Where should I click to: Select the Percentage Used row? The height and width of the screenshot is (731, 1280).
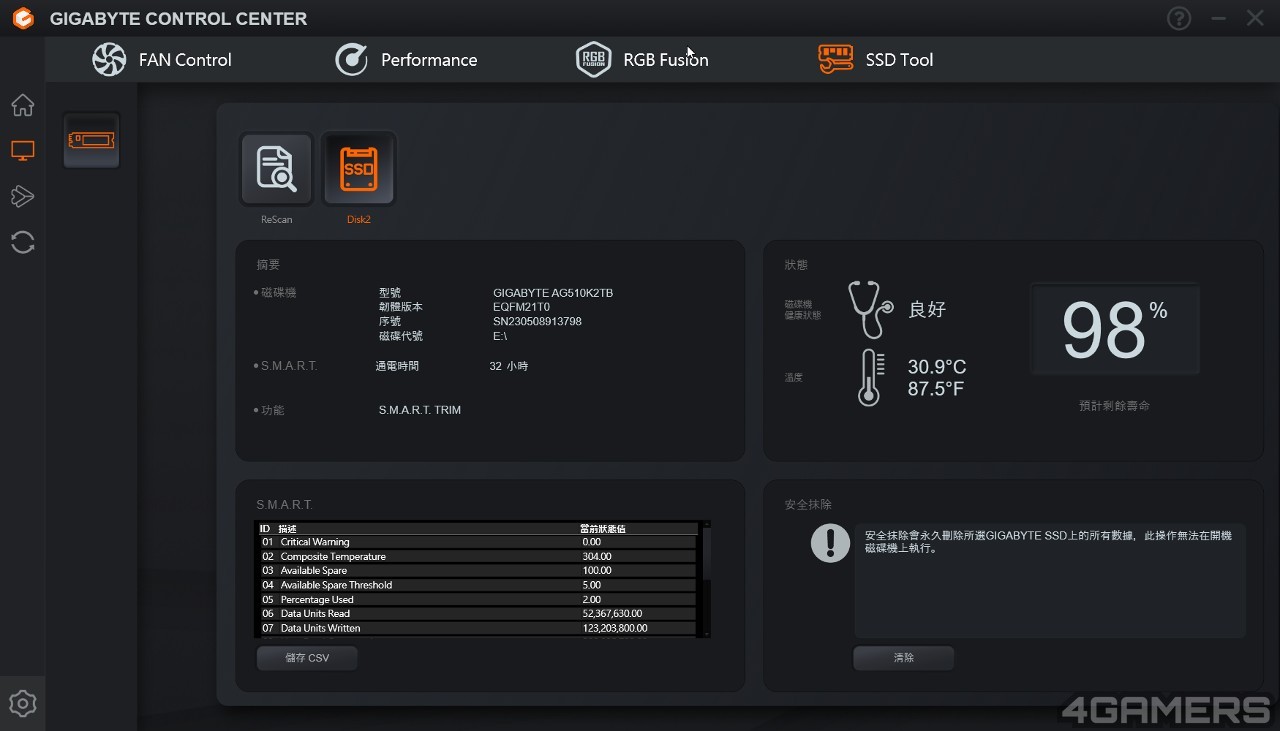[478, 600]
